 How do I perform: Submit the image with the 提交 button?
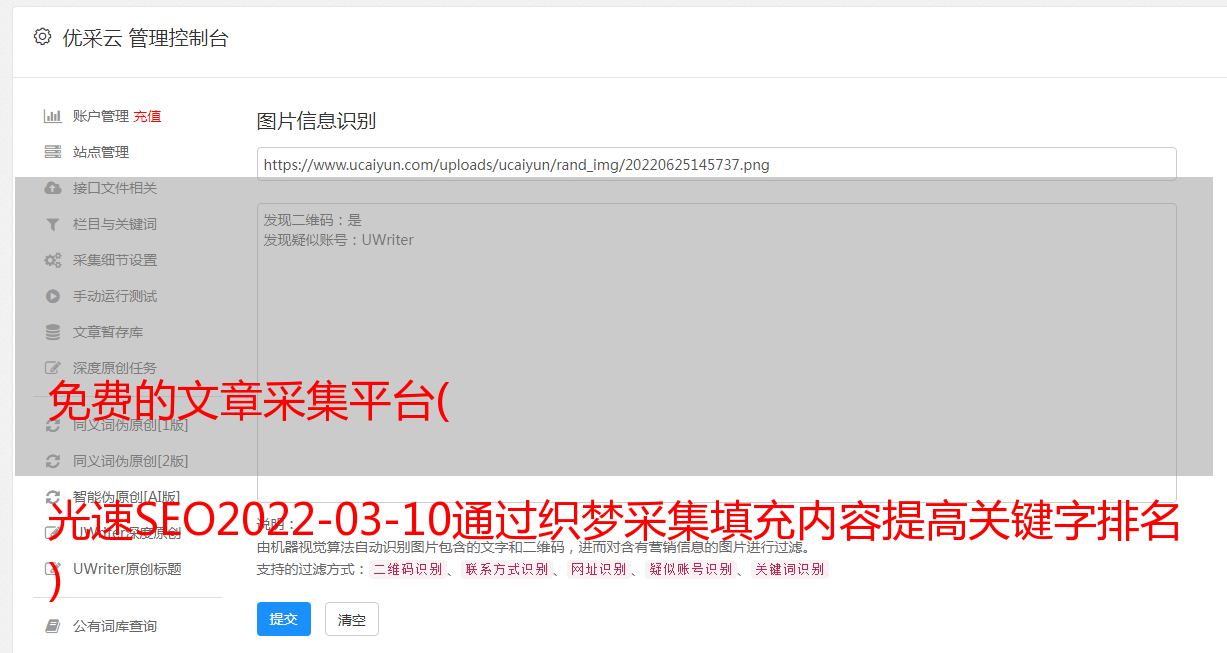(284, 619)
